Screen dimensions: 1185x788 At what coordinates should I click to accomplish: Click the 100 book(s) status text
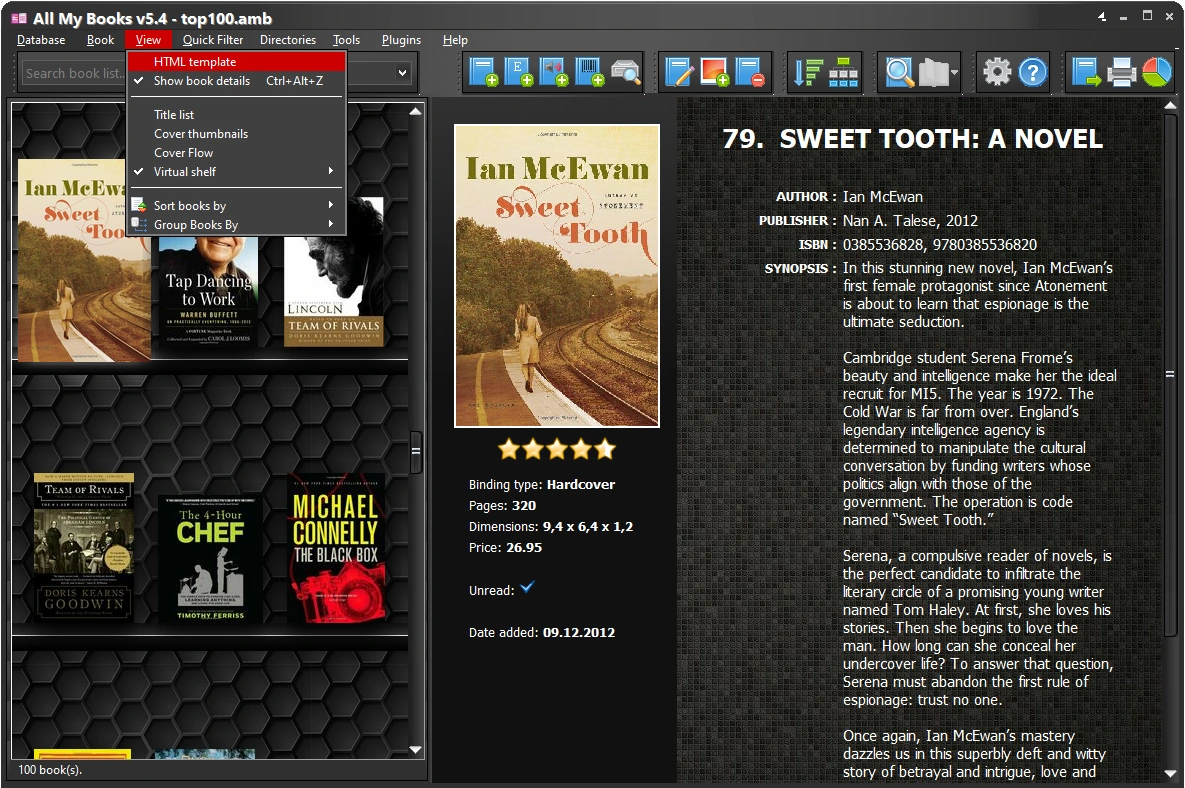point(50,770)
